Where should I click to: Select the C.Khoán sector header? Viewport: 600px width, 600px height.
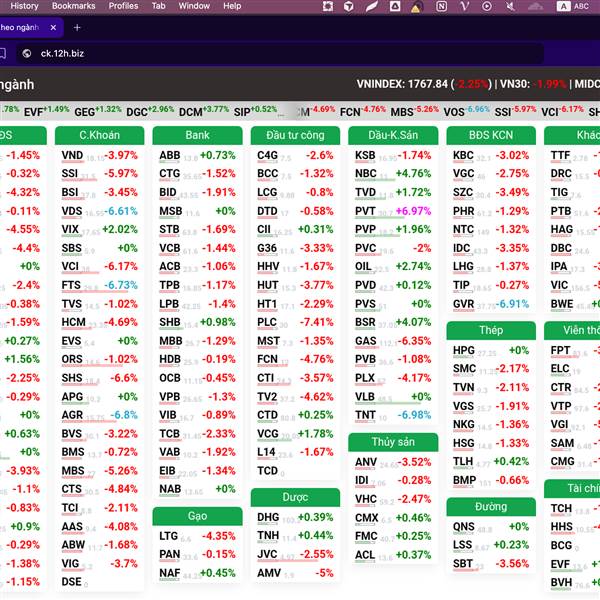click(x=99, y=135)
